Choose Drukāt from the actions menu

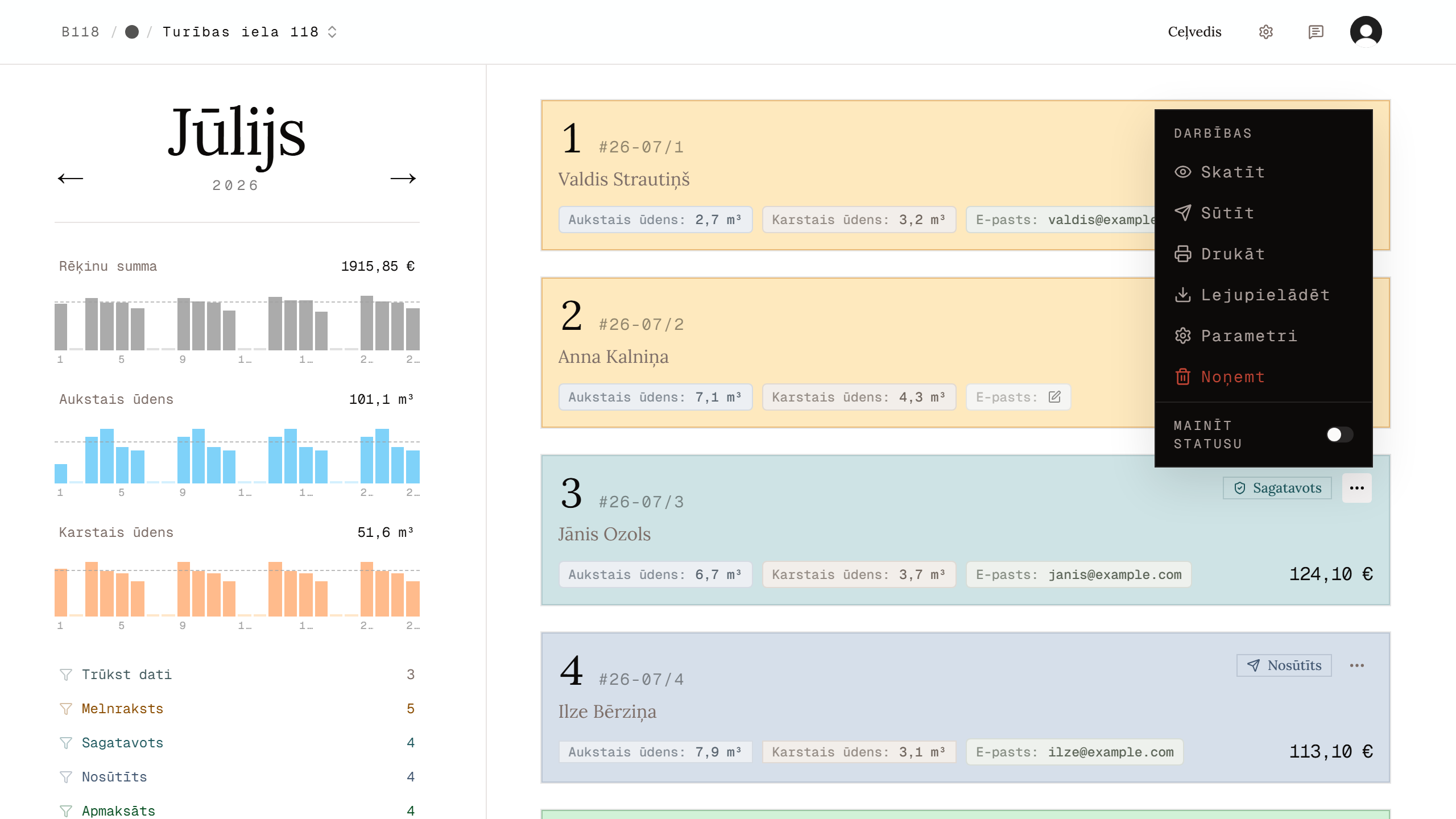click(1264, 254)
